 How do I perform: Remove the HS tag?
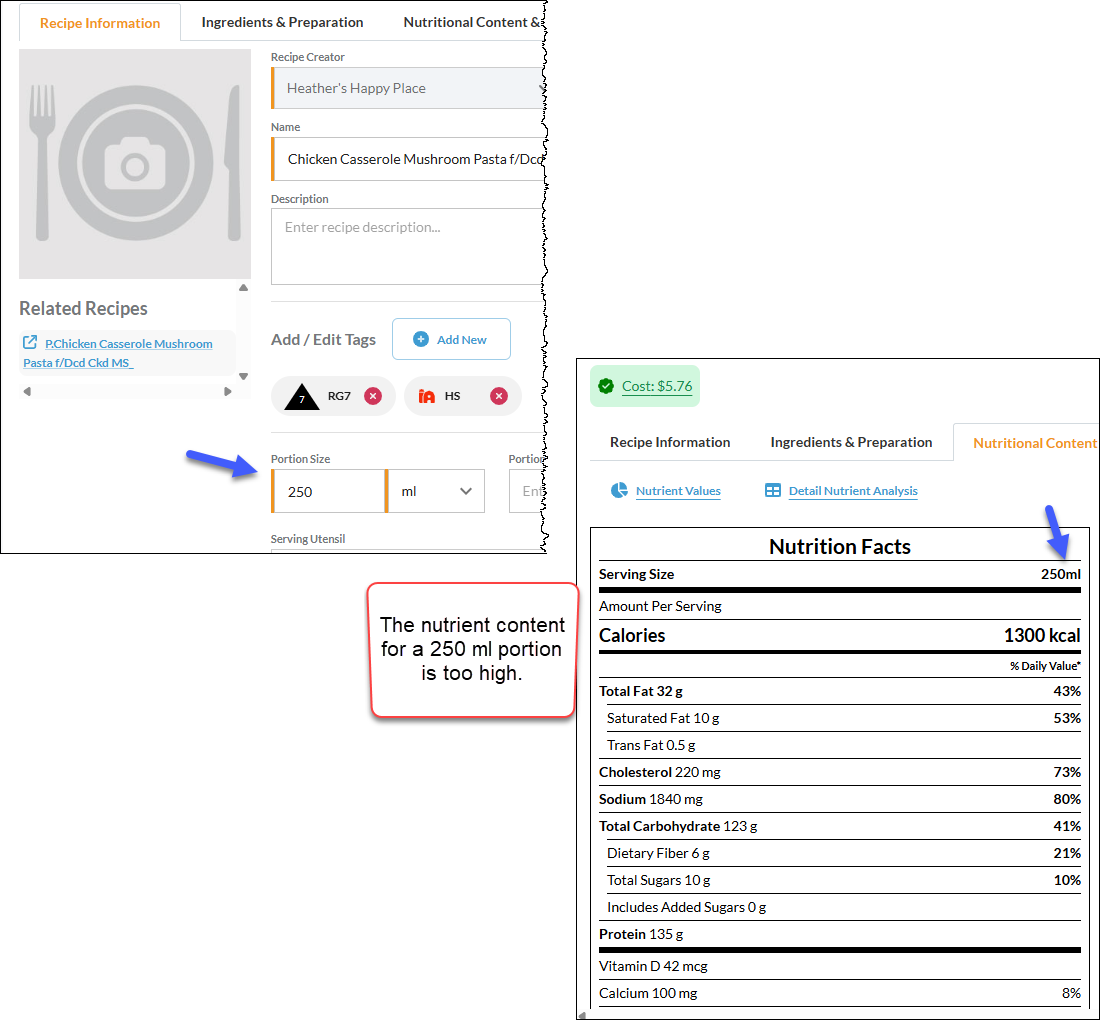pyautogui.click(x=499, y=396)
